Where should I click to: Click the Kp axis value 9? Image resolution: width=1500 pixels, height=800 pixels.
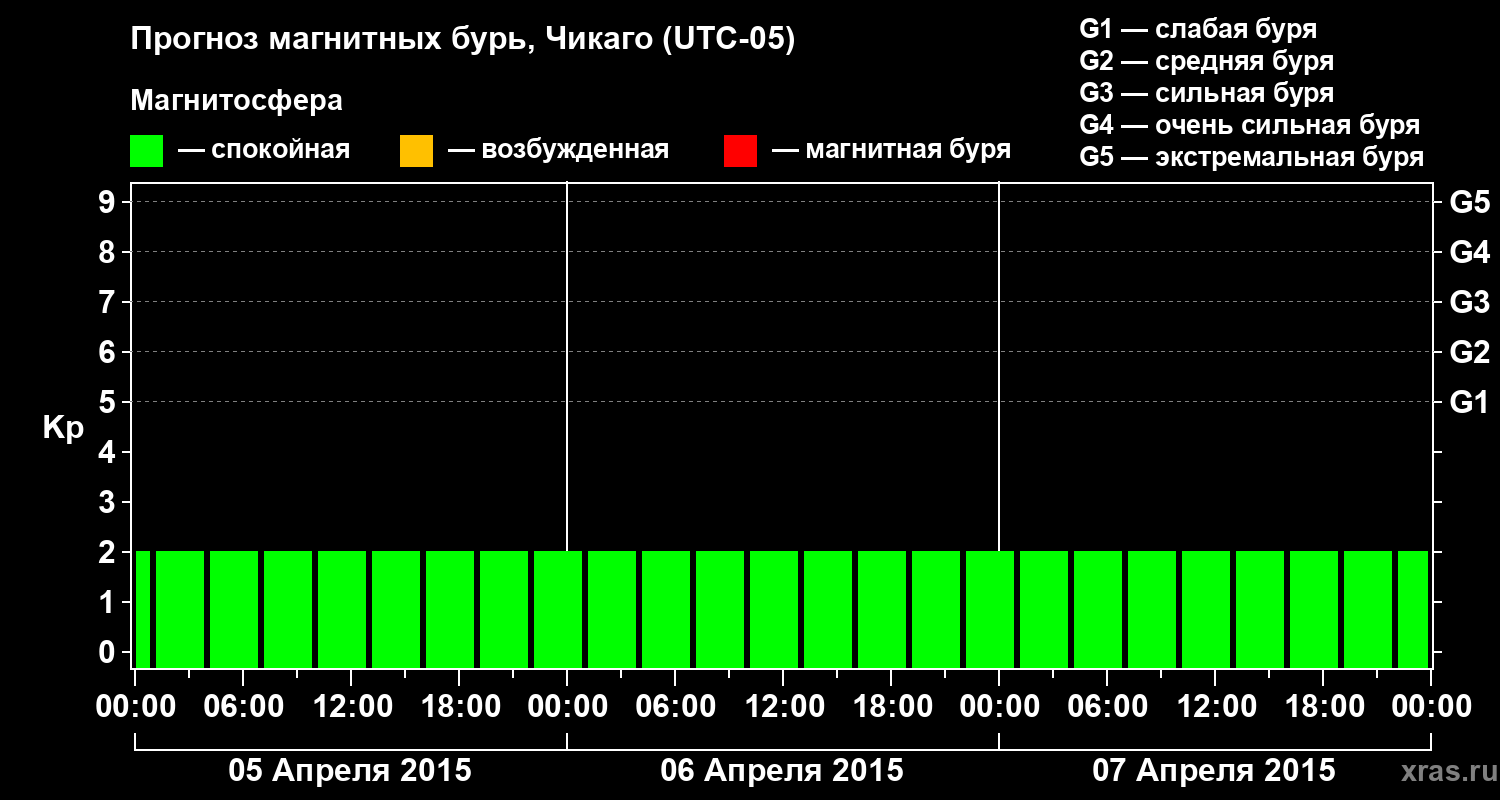[109, 203]
